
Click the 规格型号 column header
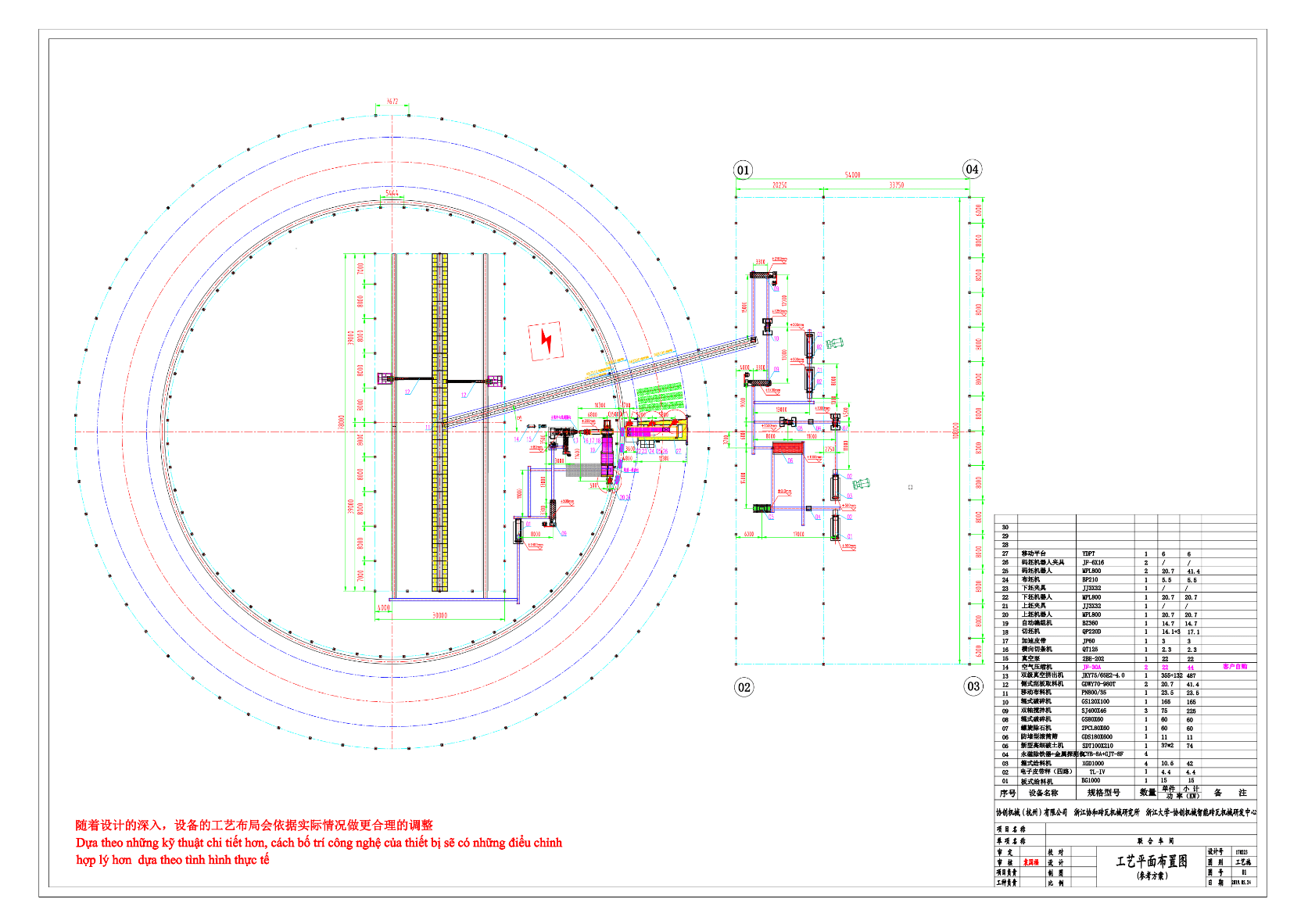[x=1103, y=793]
